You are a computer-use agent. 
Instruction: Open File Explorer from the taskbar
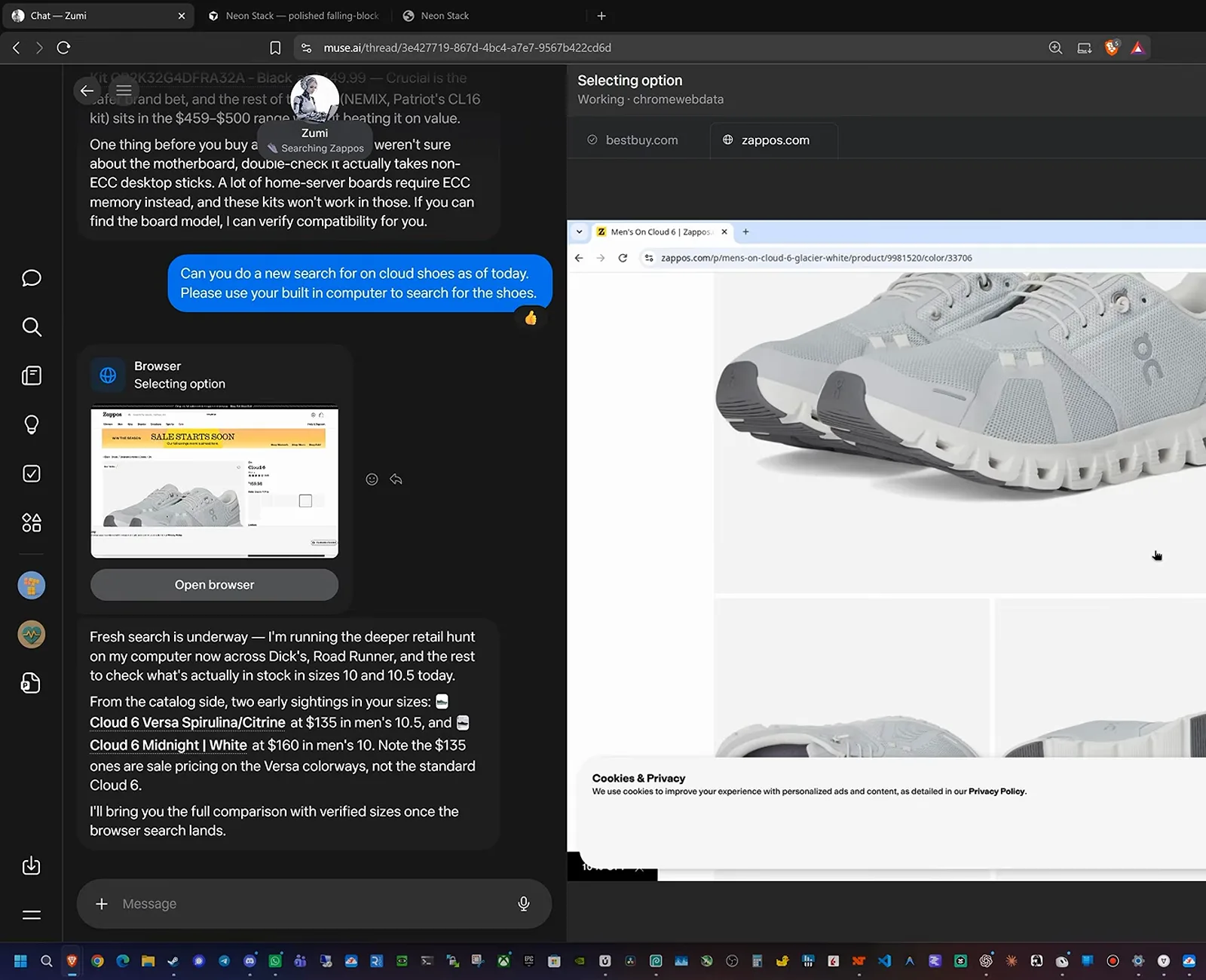pos(148,961)
